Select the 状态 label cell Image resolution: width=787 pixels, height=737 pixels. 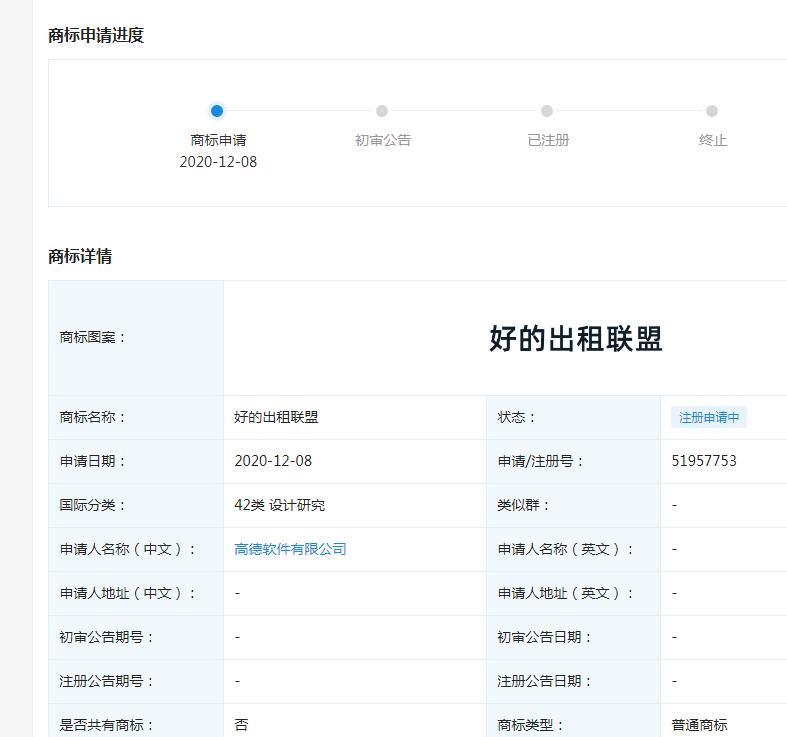[x=574, y=417]
